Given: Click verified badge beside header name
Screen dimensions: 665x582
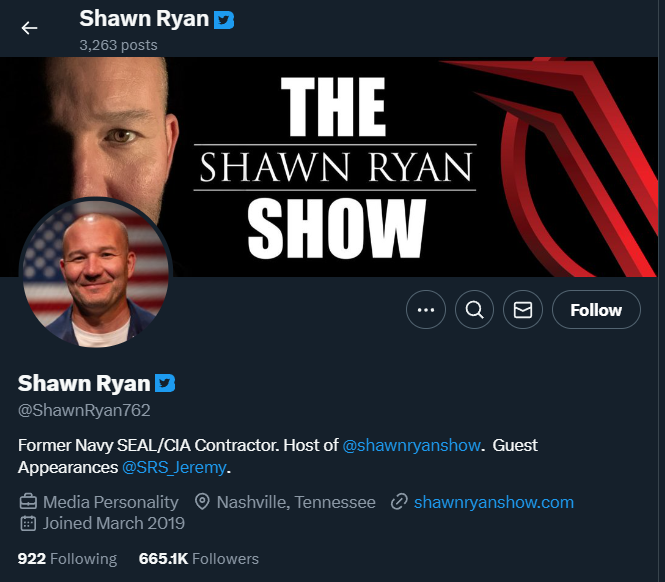Looking at the screenshot, I should click(x=224, y=20).
